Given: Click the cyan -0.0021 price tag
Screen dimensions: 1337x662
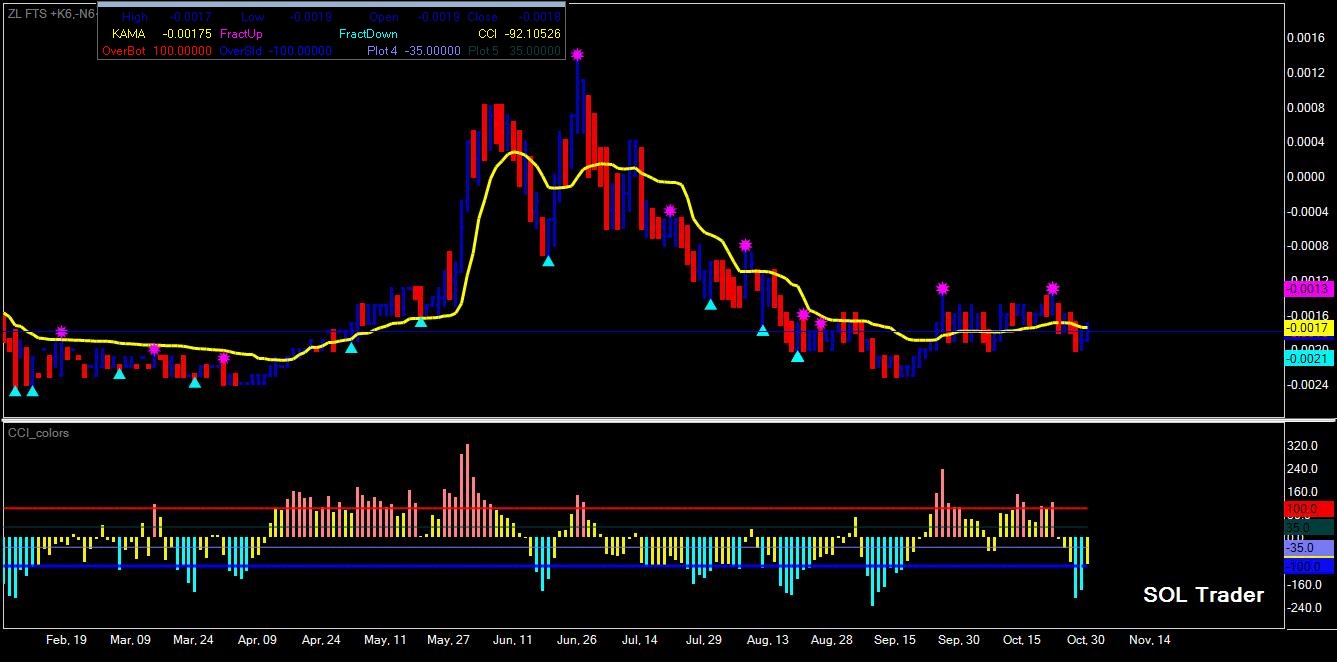Looking at the screenshot, I should (x=1308, y=358).
